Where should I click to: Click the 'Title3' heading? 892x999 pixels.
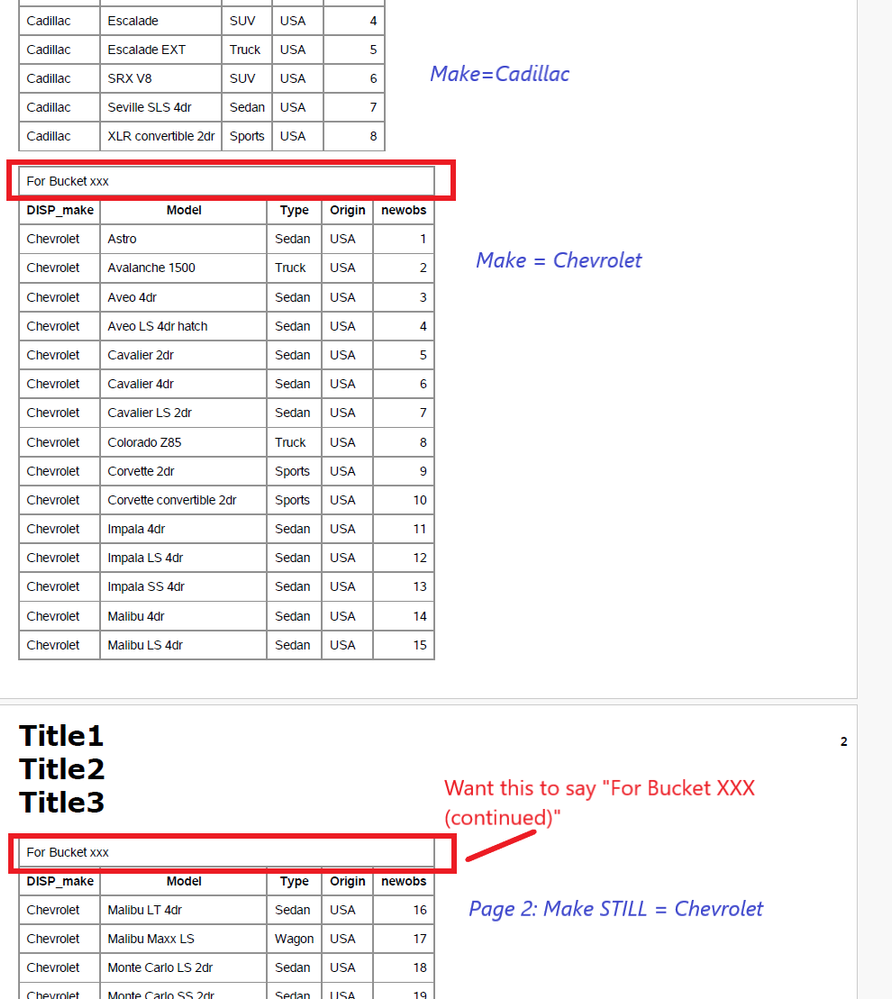pyautogui.click(x=62, y=802)
